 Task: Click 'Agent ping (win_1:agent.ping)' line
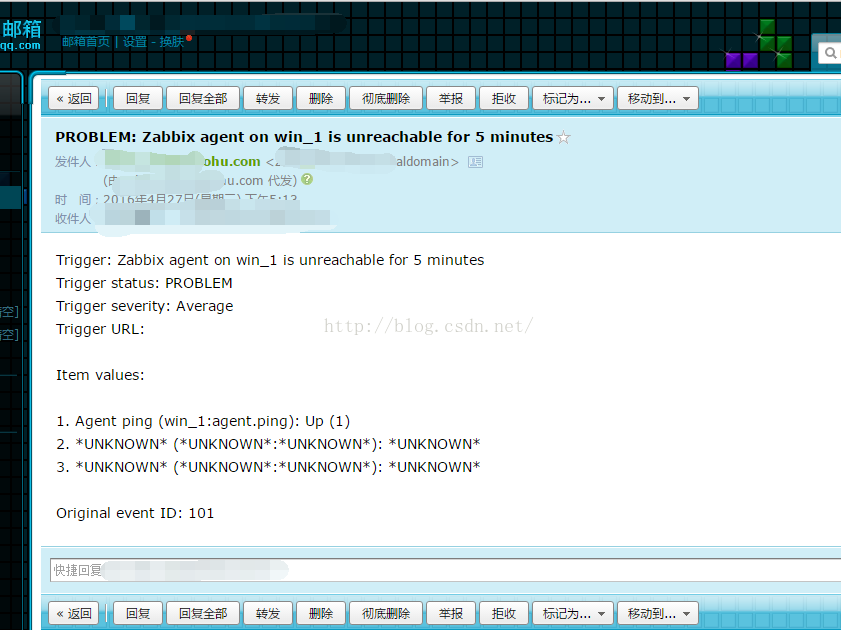pyautogui.click(x=203, y=421)
